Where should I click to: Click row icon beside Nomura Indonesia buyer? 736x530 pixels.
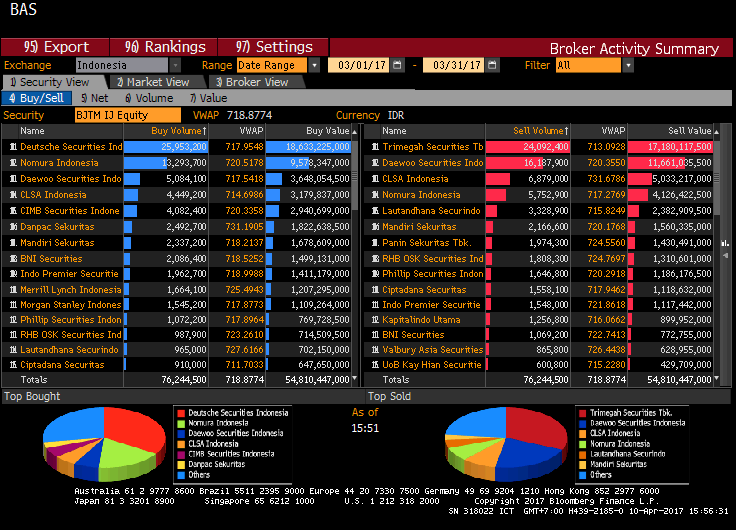[13, 163]
